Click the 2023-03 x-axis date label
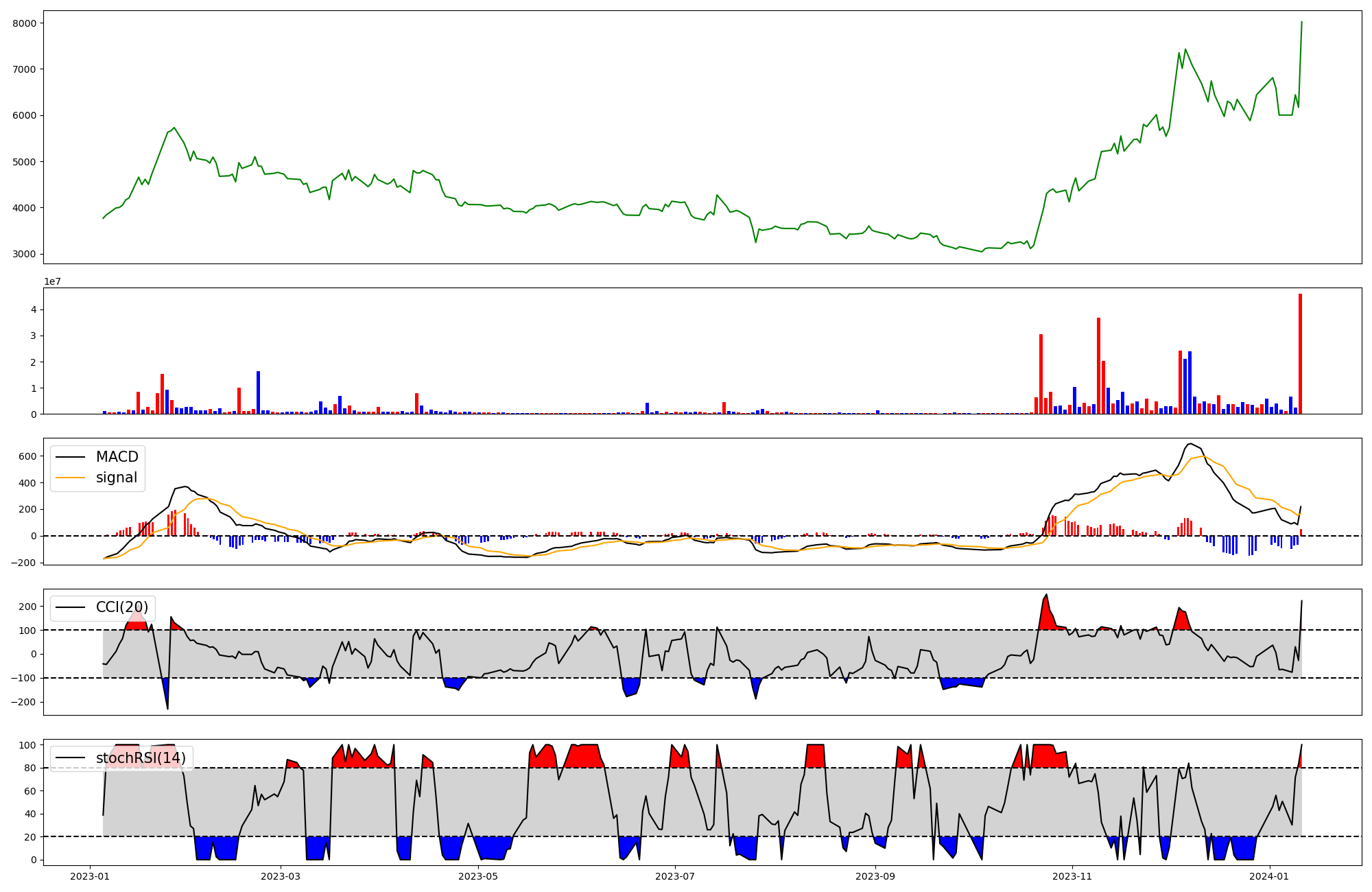The height and width of the screenshot is (892, 1372). (281, 876)
